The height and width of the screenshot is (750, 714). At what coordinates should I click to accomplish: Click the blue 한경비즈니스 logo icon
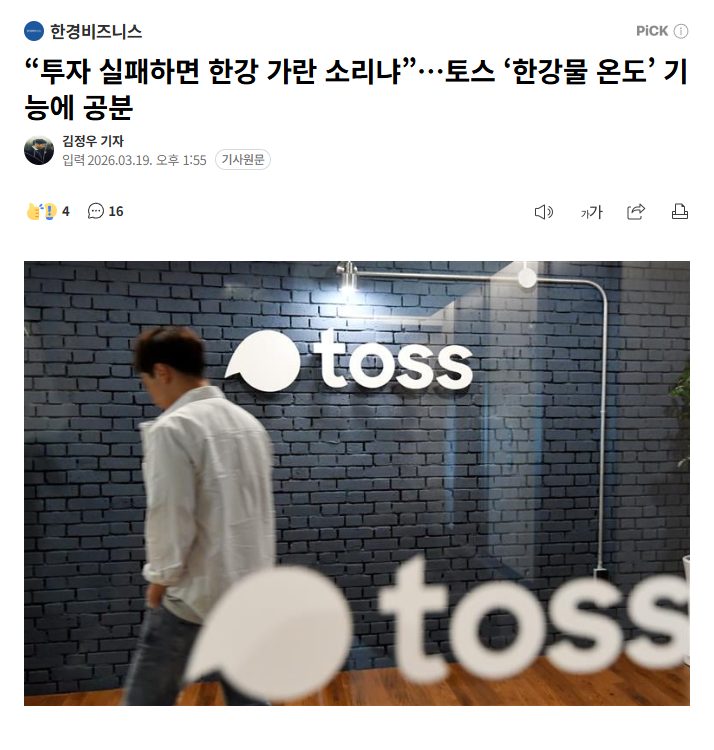34,31
